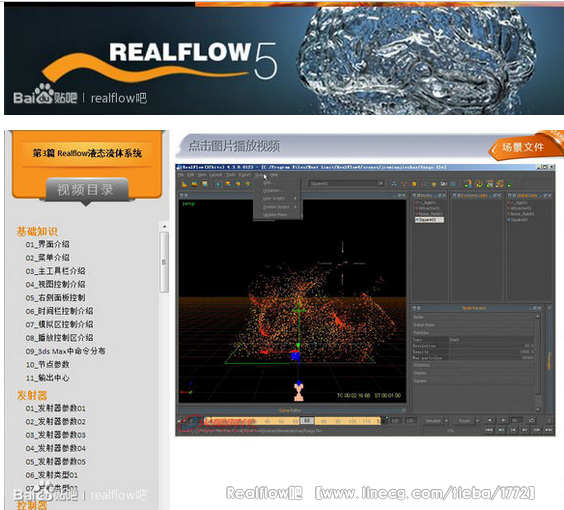Image resolution: width=564 pixels, height=510 pixels.
Task: Click the 场景文件 button
Action: [522, 147]
